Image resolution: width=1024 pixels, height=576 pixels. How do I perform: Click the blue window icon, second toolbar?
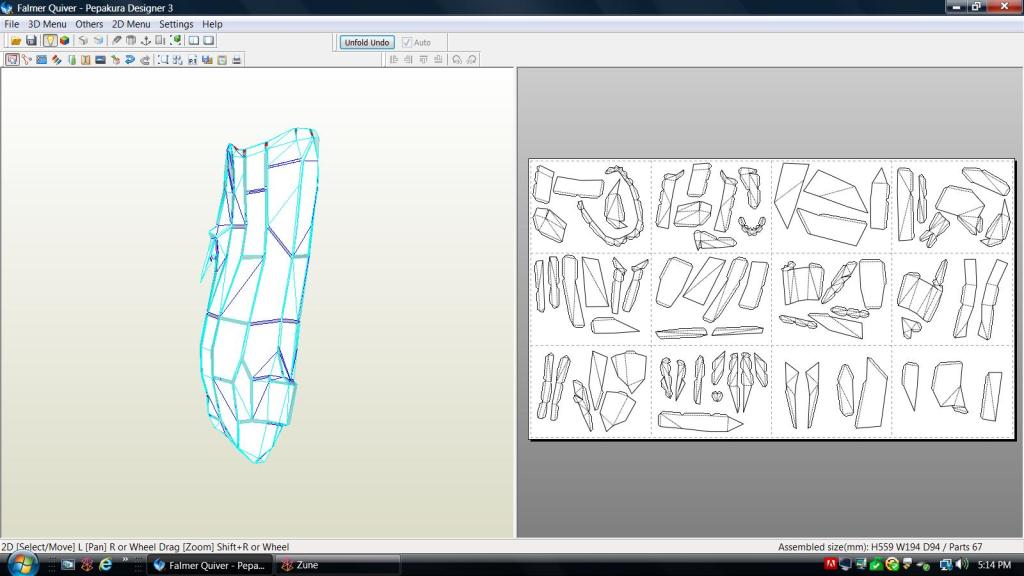(41, 59)
